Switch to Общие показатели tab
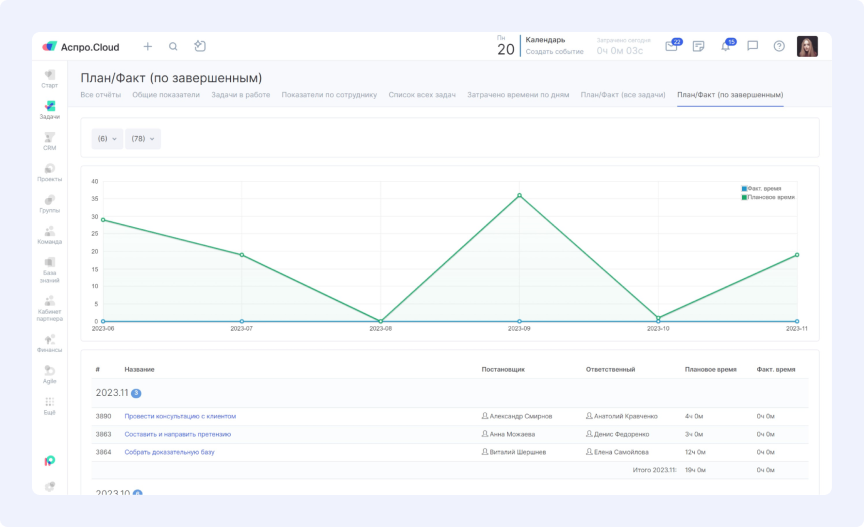Viewport: 864px width, 527px height. click(x=166, y=95)
